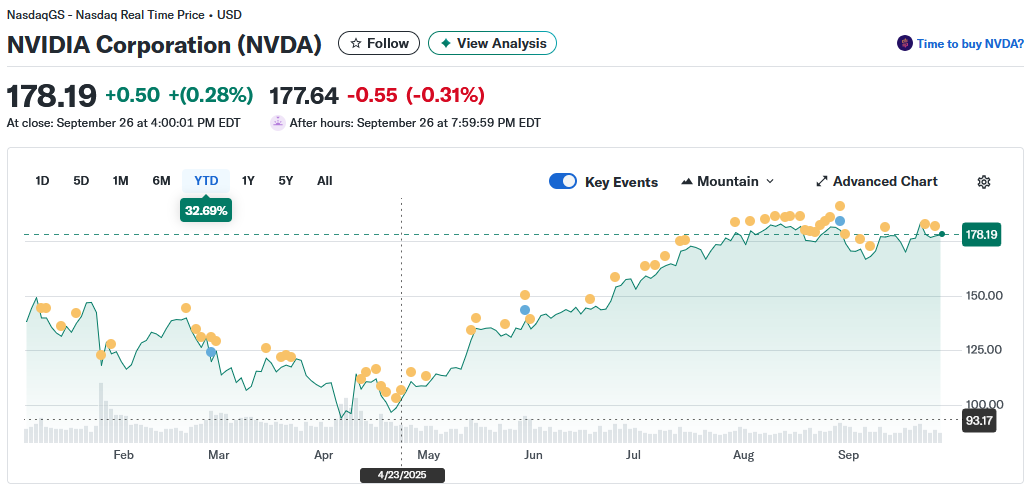Show the All time range

click(x=324, y=181)
